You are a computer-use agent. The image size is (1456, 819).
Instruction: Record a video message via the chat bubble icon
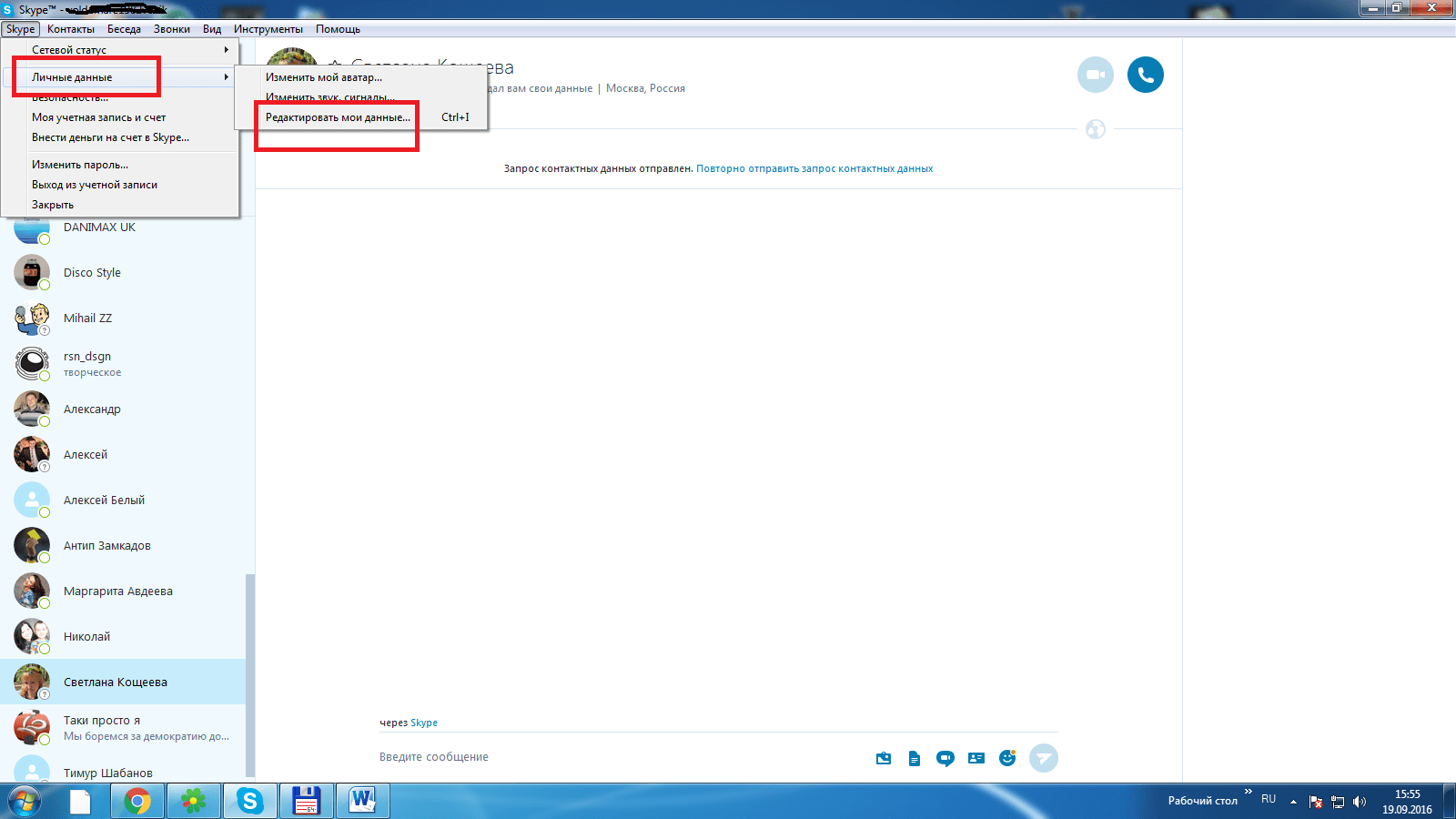pyautogui.click(x=945, y=758)
